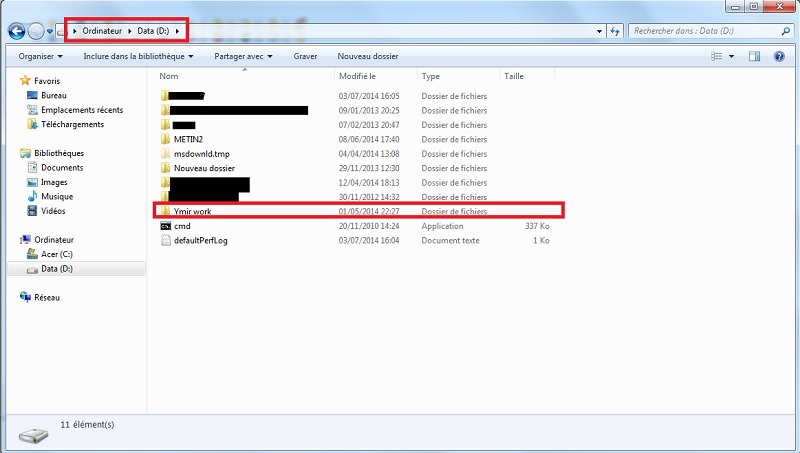Click Ordinateur in the address bar

pyautogui.click(x=102, y=31)
